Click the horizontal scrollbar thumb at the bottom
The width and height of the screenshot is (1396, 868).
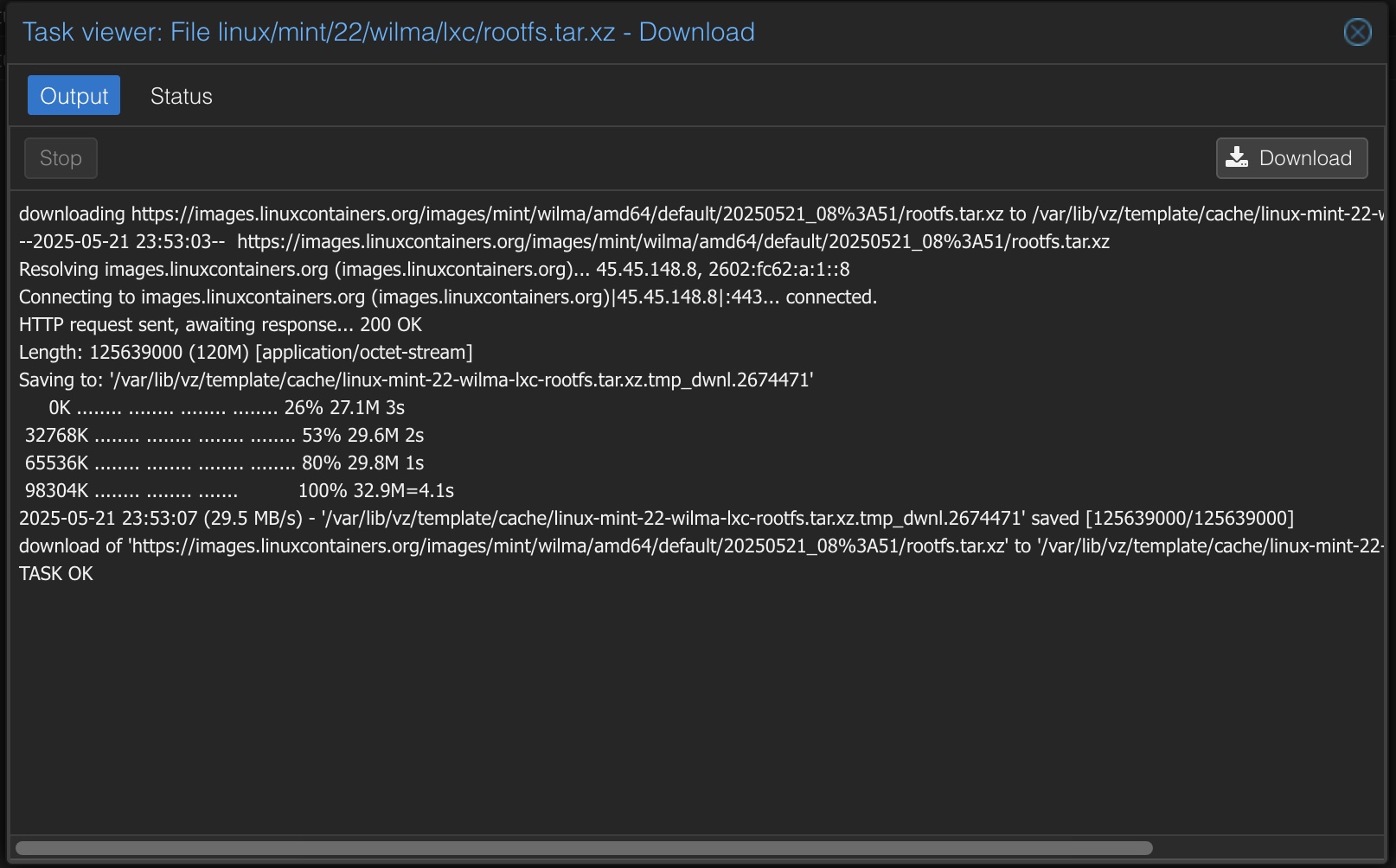click(x=584, y=848)
